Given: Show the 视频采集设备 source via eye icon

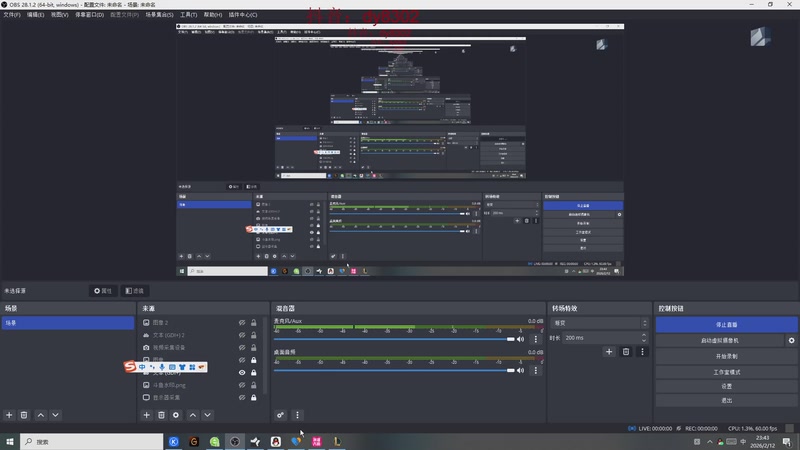Looking at the screenshot, I should point(242,347).
